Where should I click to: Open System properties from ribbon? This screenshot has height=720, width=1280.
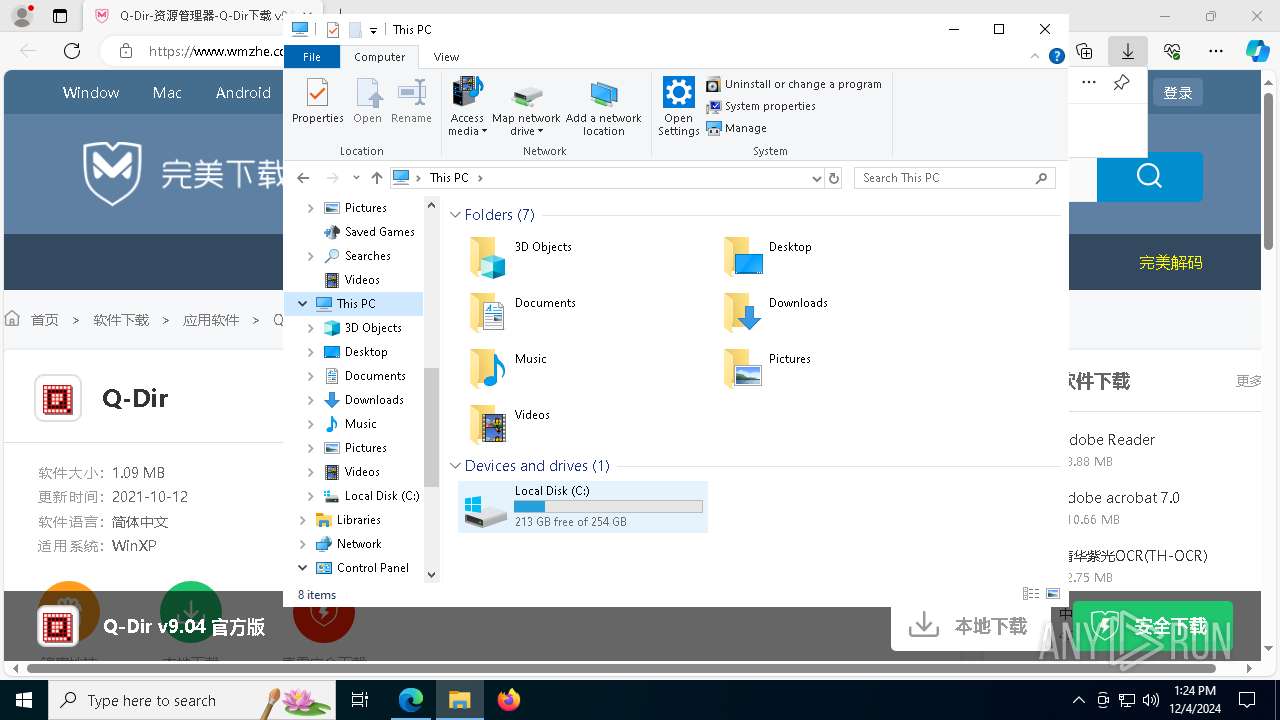point(761,106)
